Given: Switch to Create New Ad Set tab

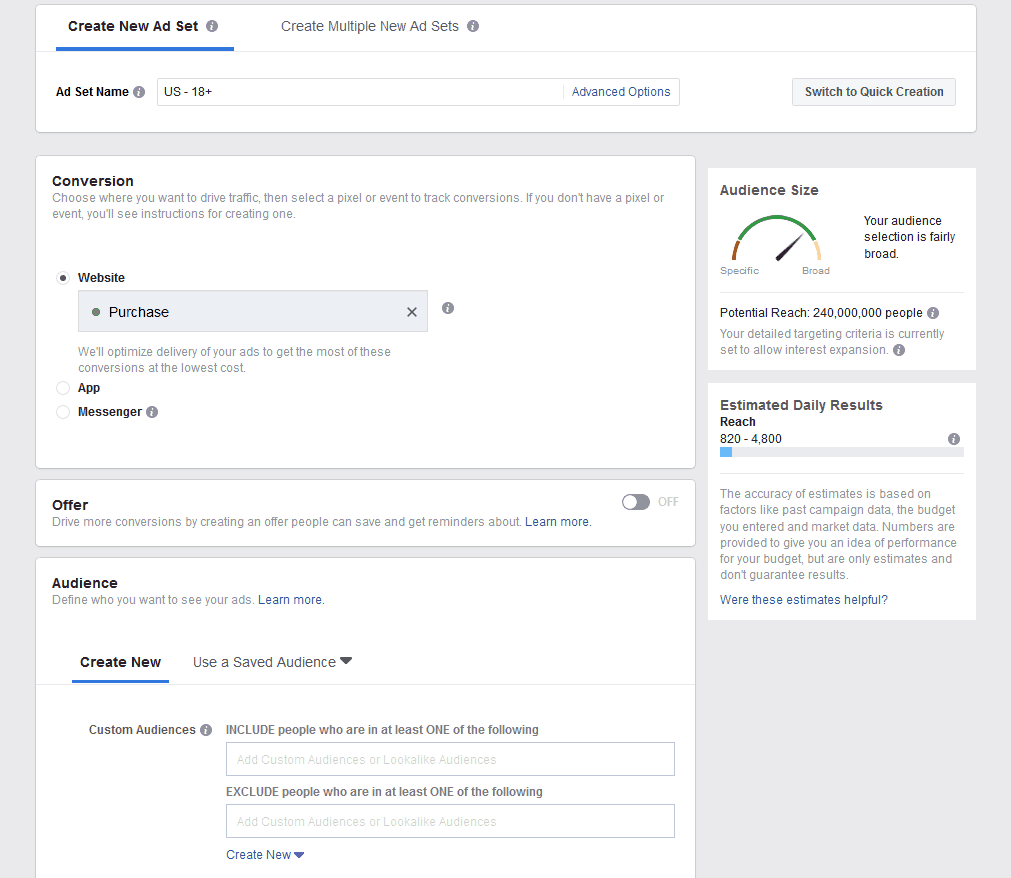Looking at the screenshot, I should (133, 26).
